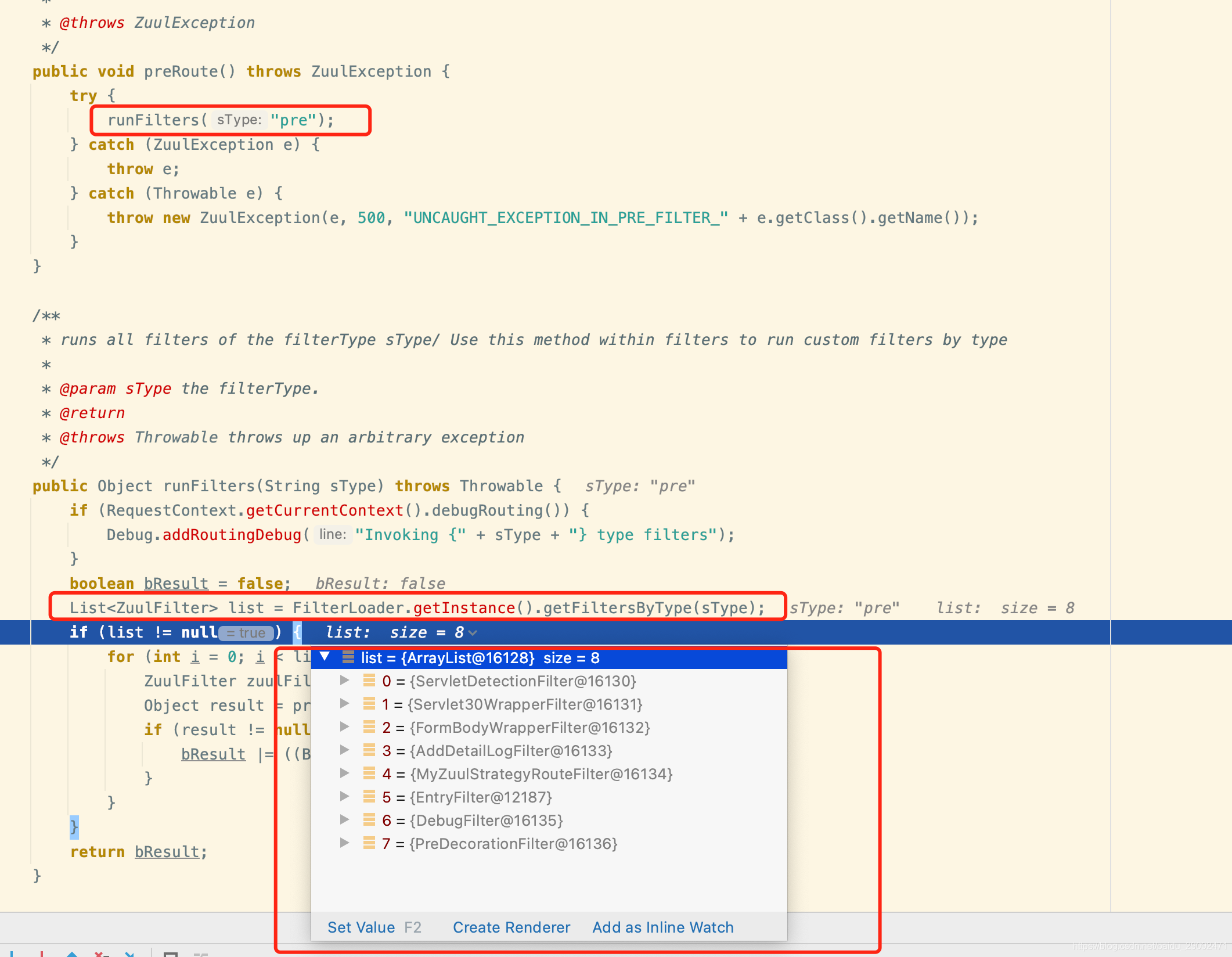Expand the 7 = PreDecorationFilter entry
The width and height of the screenshot is (1232, 957).
pyautogui.click(x=344, y=843)
